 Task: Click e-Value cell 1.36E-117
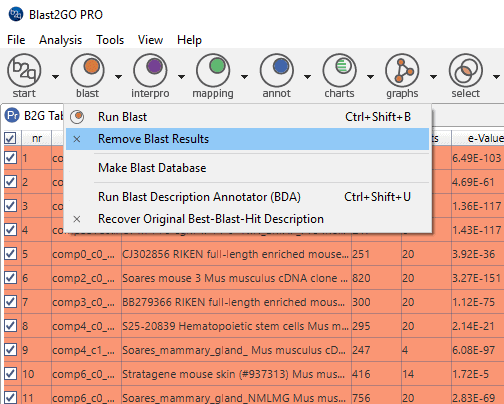click(477, 206)
